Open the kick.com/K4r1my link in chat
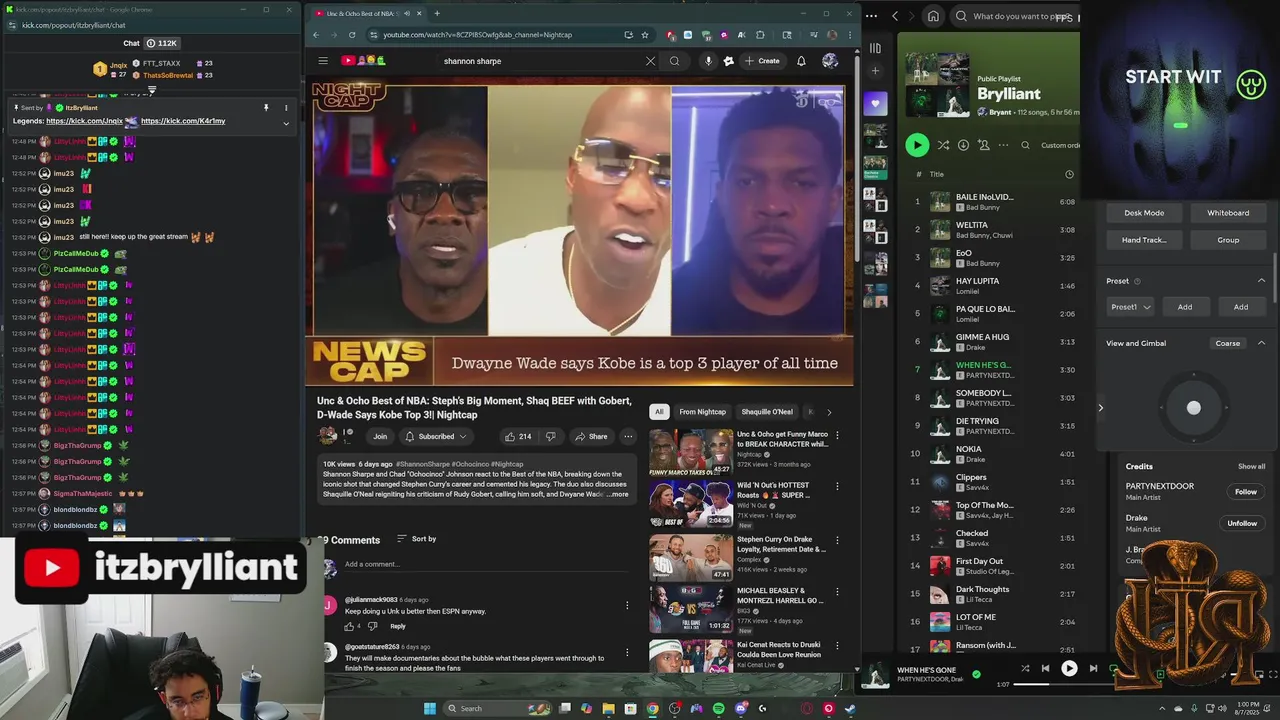This screenshot has height=720, width=1280. [183, 121]
